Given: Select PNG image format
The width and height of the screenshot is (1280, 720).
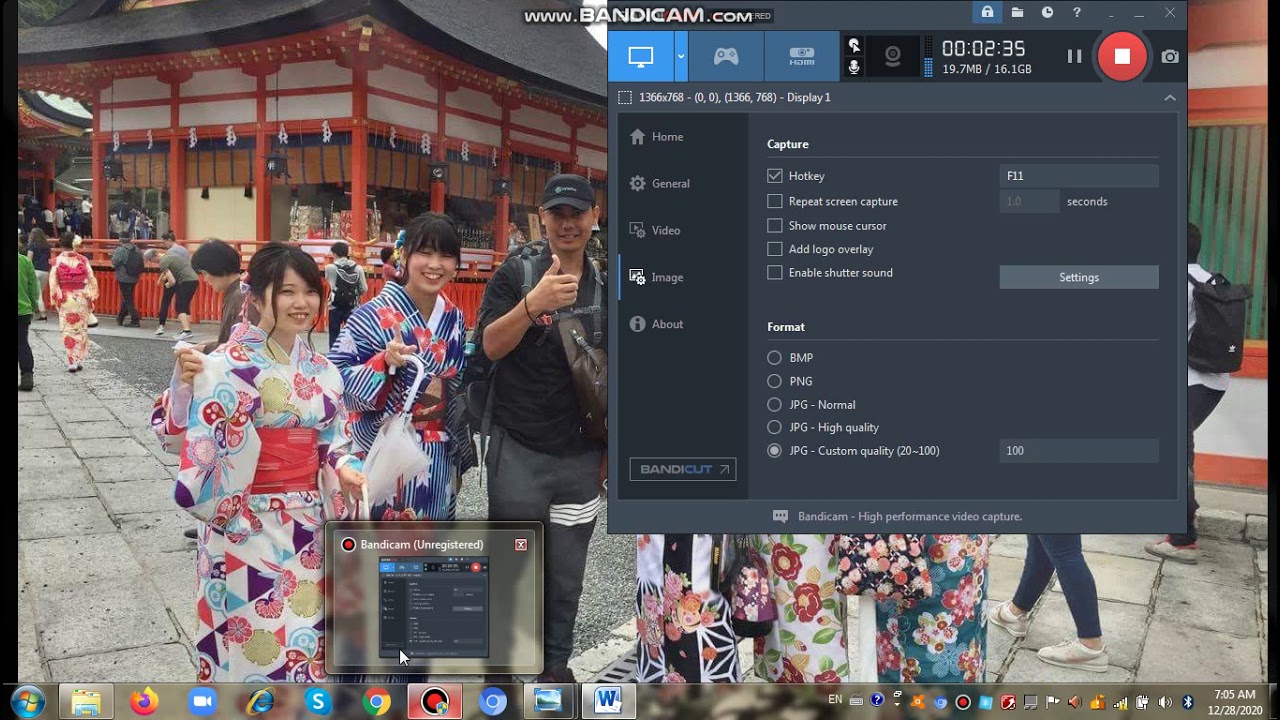Looking at the screenshot, I should [775, 381].
